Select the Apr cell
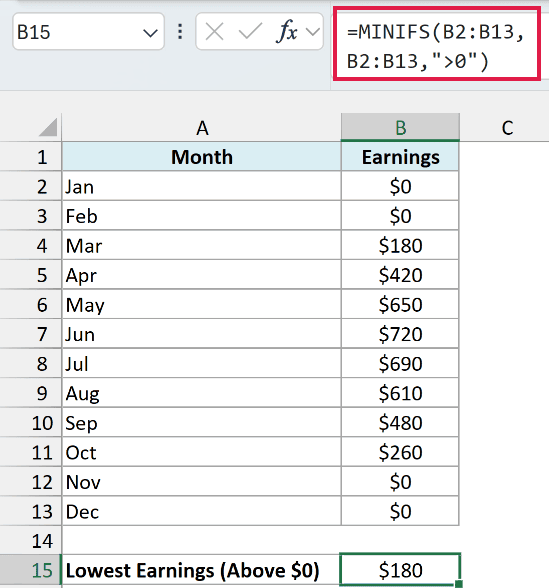Image resolution: width=549 pixels, height=588 pixels. click(202, 275)
